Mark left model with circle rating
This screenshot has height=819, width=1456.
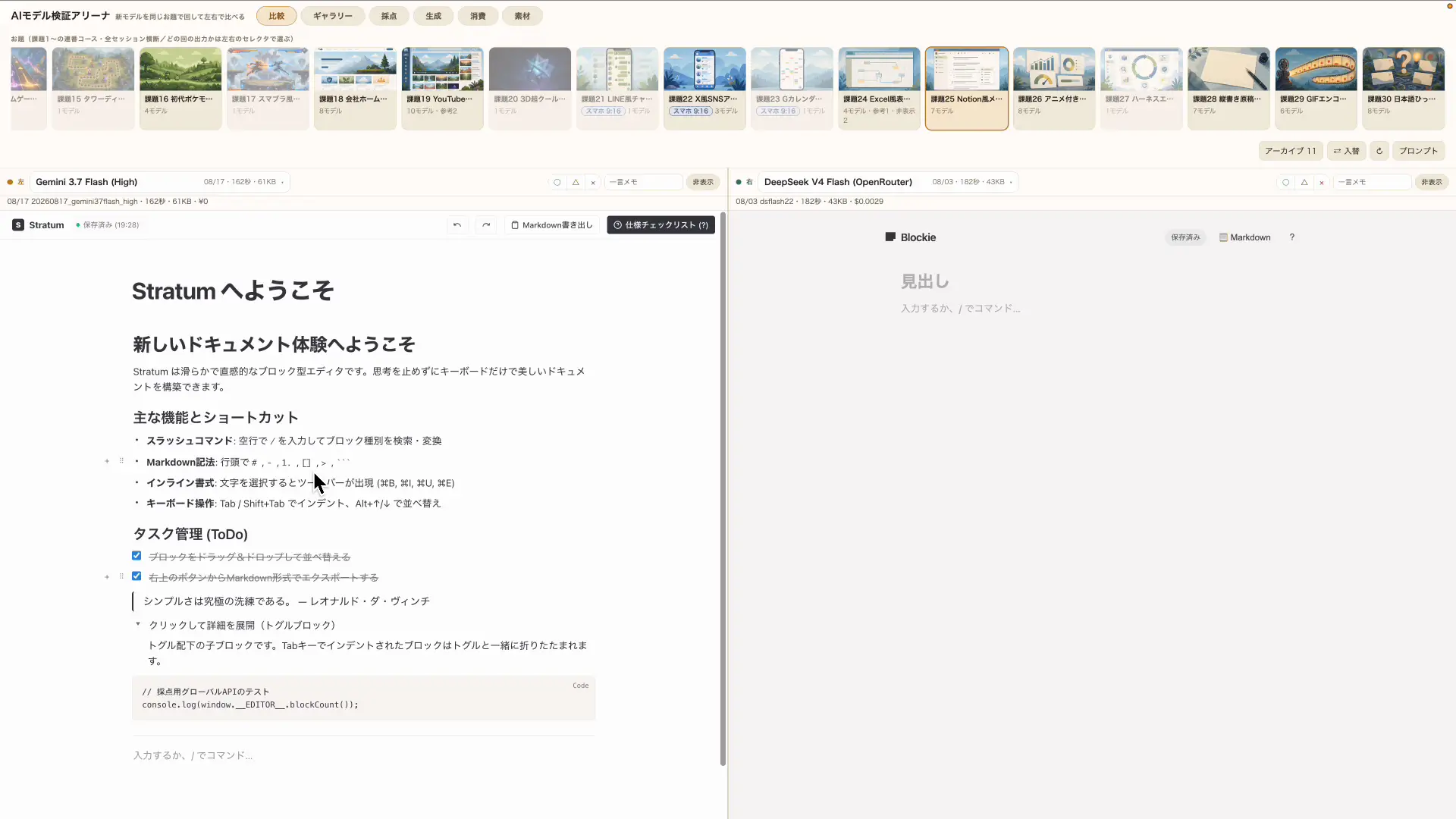(557, 182)
